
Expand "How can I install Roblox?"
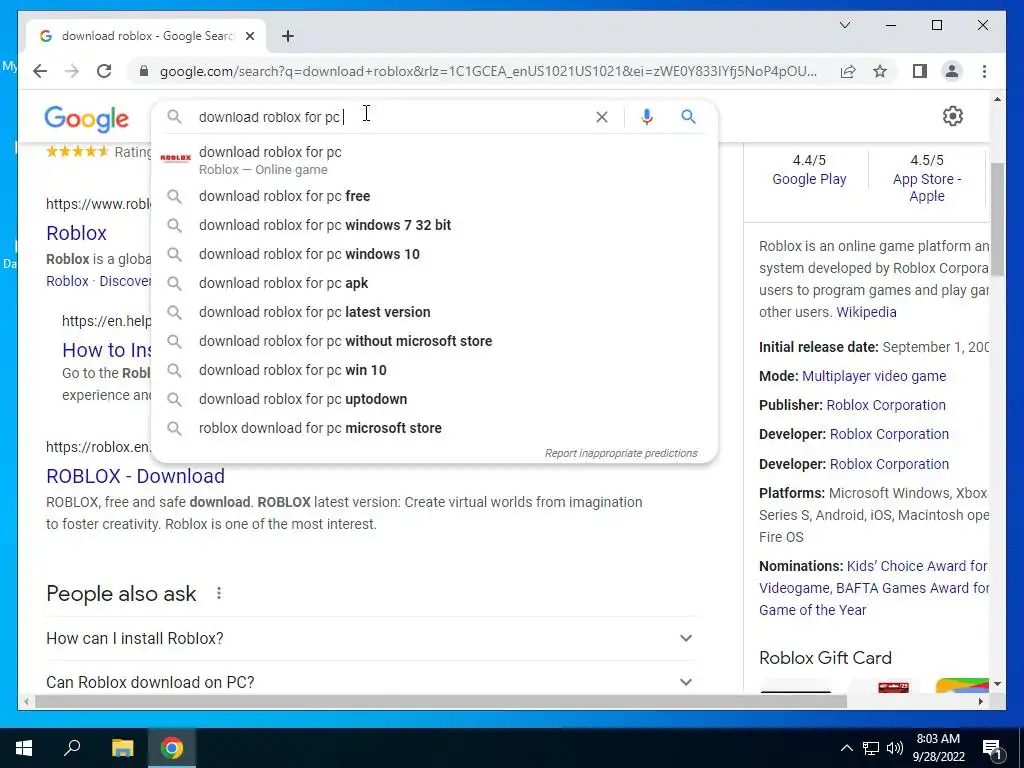point(371,638)
